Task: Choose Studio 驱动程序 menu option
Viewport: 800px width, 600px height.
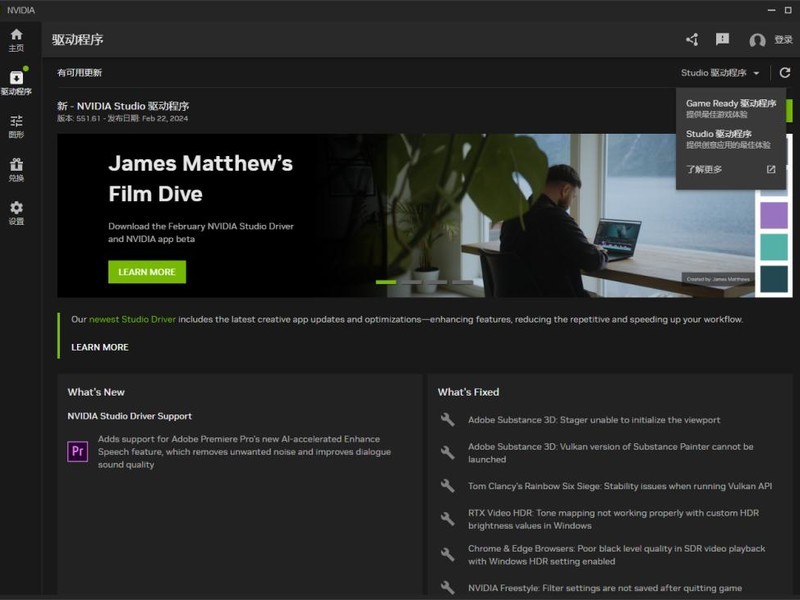Action: click(x=731, y=139)
